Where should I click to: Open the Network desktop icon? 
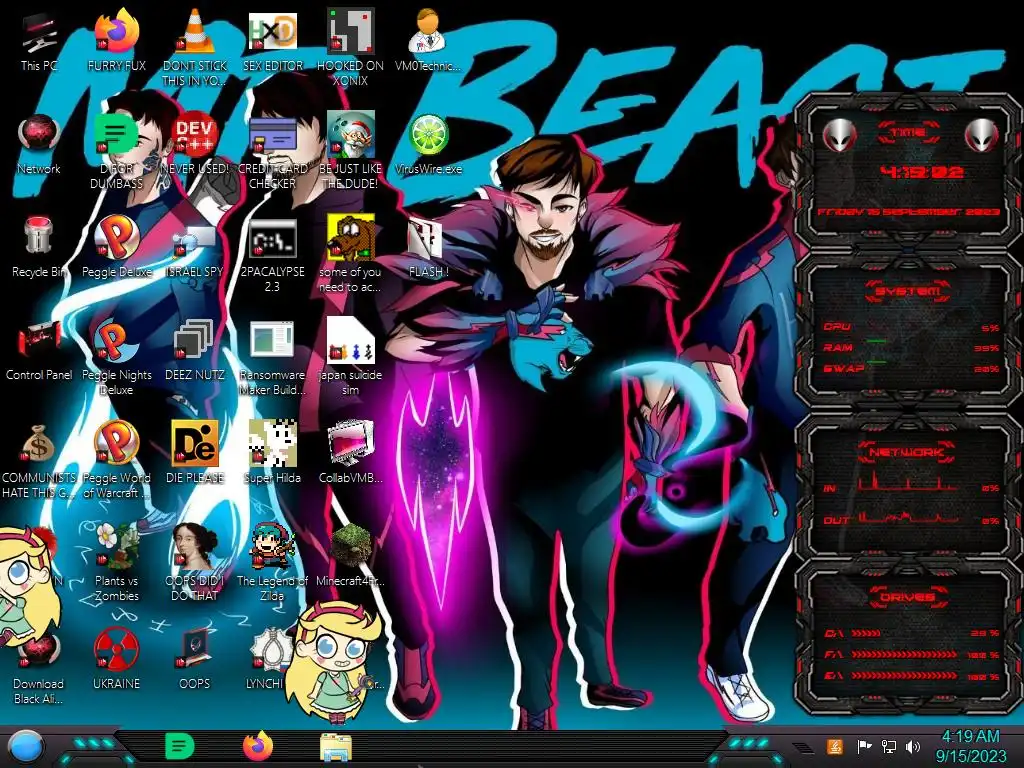(x=39, y=135)
